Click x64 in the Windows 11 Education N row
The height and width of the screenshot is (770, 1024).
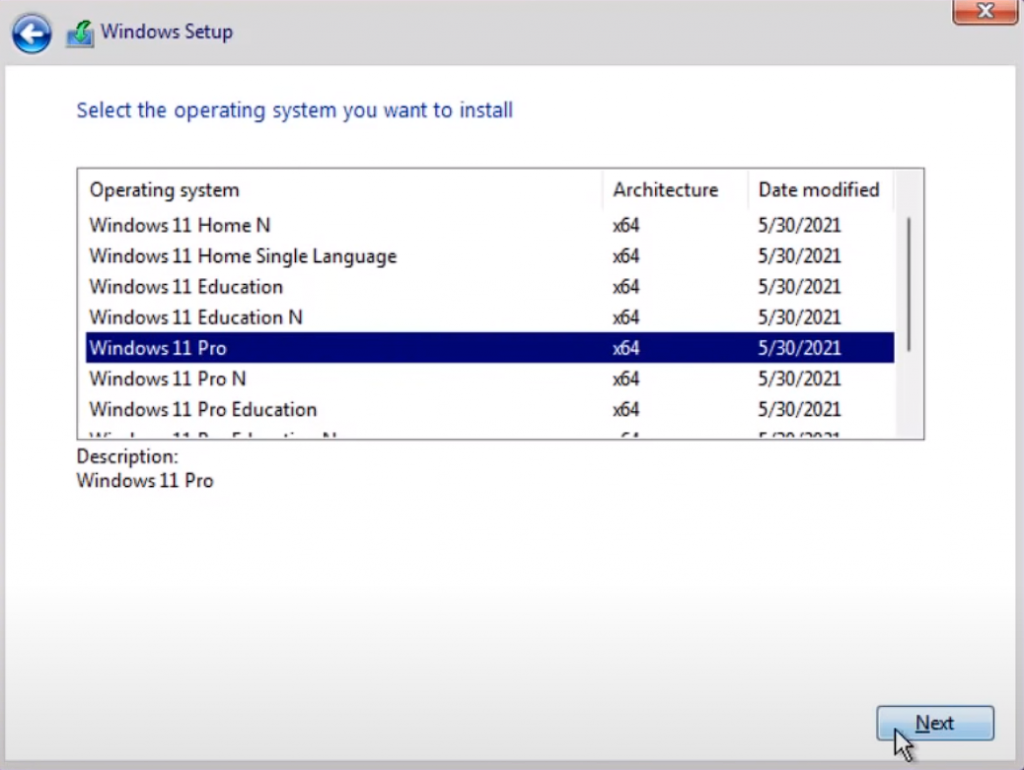pos(626,317)
